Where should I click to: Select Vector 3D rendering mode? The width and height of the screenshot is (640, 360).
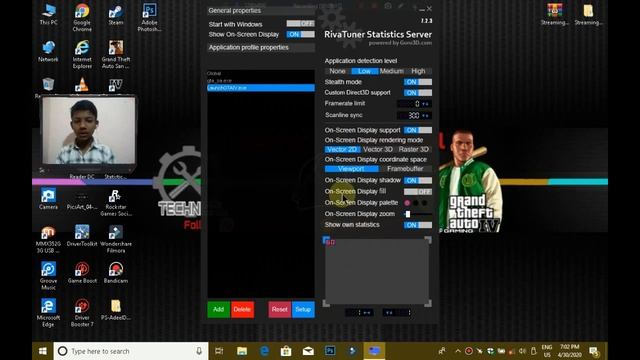coord(378,149)
